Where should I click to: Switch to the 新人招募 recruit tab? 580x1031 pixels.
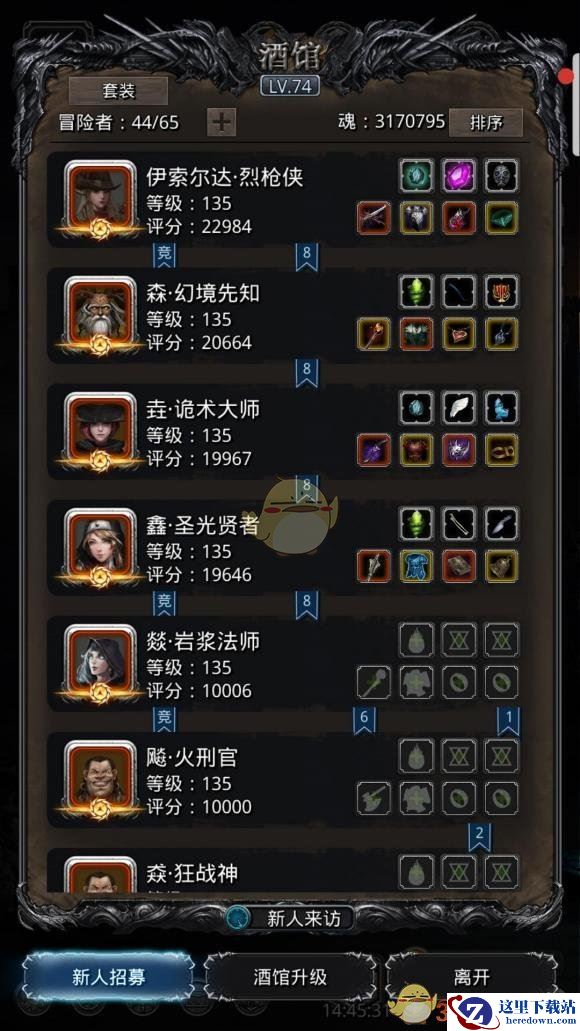(x=109, y=976)
